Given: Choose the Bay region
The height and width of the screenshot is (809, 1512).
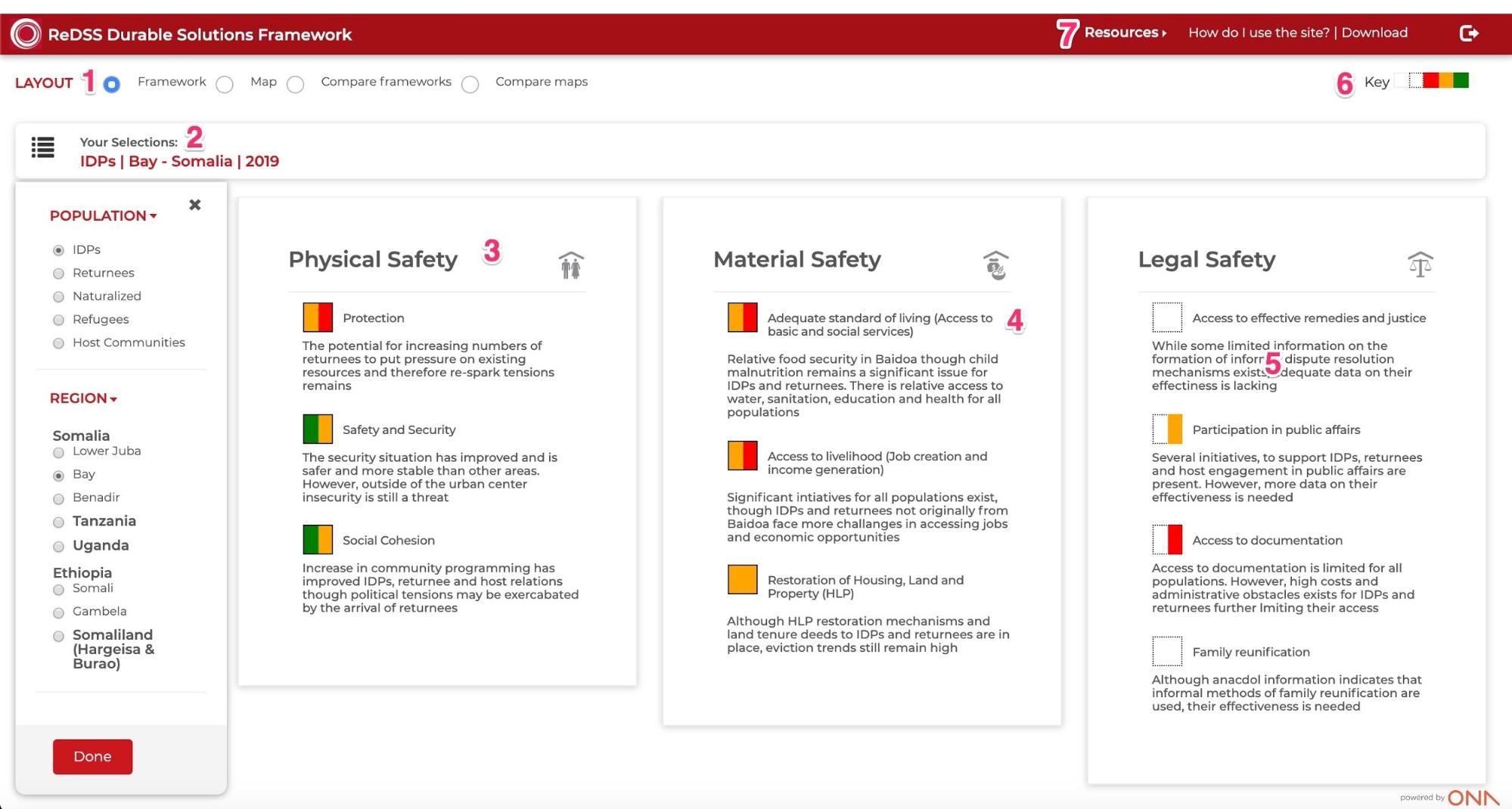Looking at the screenshot, I should (x=58, y=476).
